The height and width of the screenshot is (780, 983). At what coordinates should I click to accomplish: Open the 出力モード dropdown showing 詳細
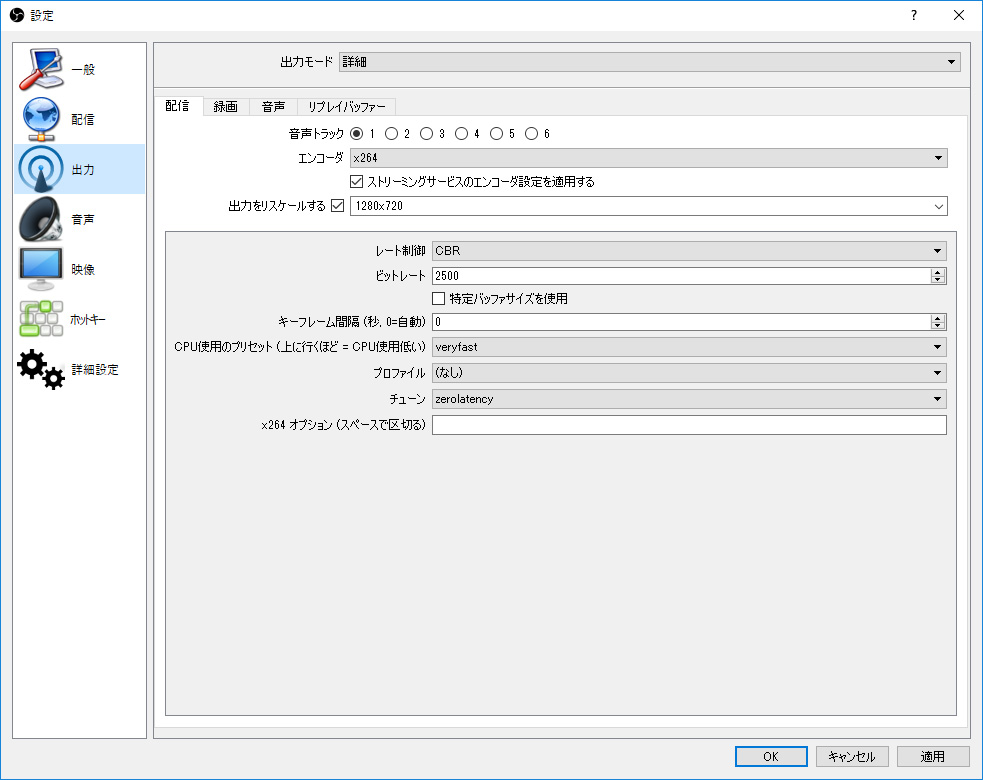(649, 61)
